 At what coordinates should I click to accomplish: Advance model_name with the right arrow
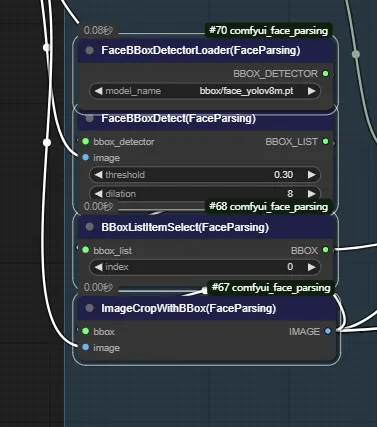click(311, 91)
